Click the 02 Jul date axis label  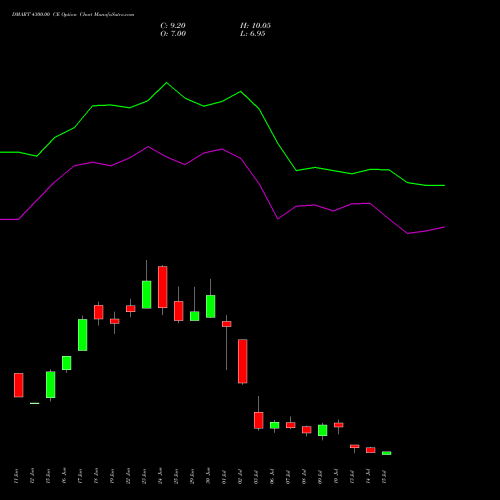coord(240,477)
